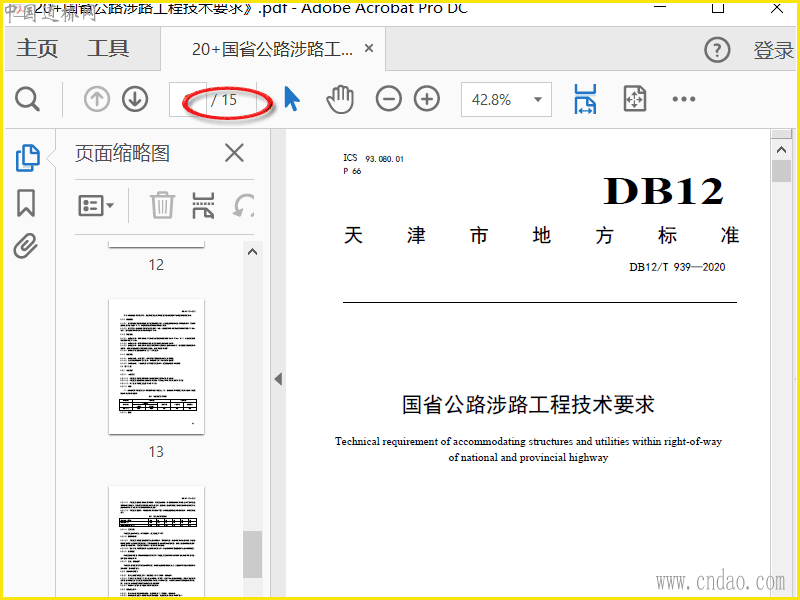800x600 pixels.
Task: Click the thumbnail panel scroll up arrow
Action: [x=252, y=252]
